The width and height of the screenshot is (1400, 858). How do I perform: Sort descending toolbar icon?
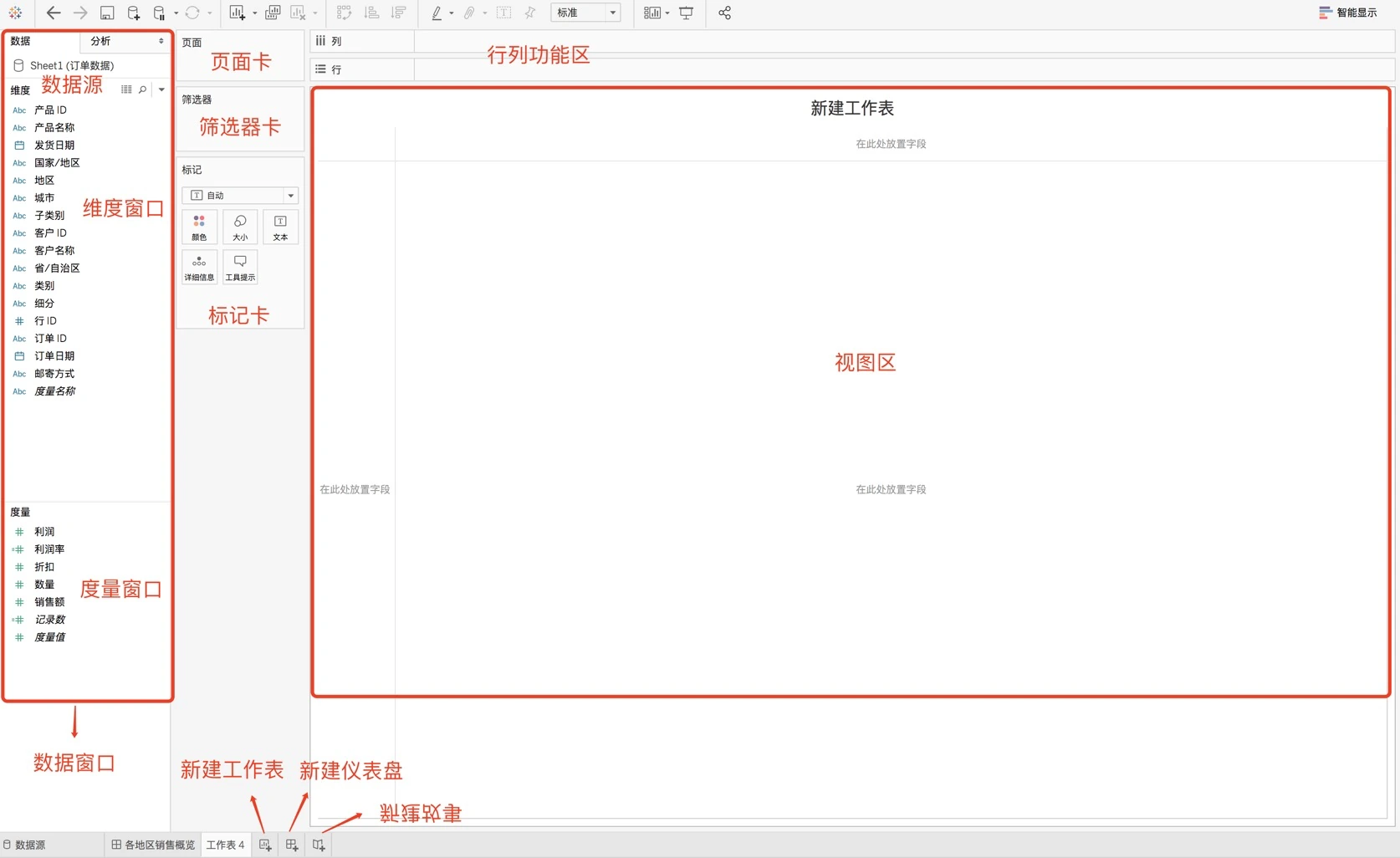[x=398, y=13]
